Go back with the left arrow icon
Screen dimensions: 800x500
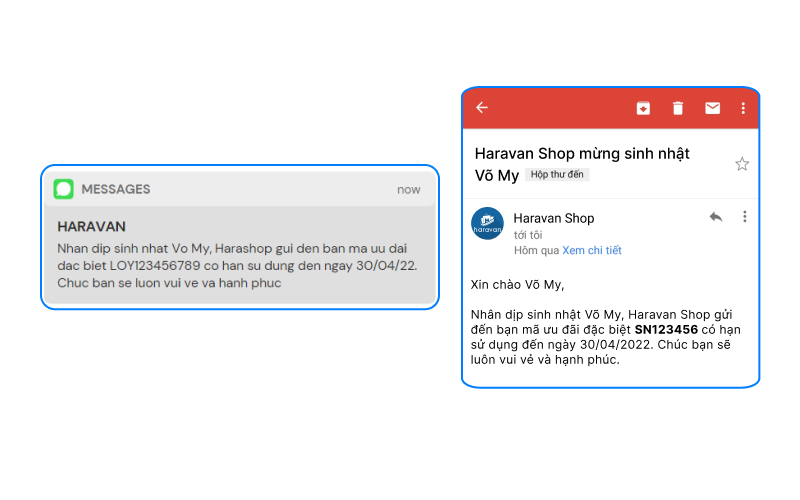pyautogui.click(x=482, y=108)
